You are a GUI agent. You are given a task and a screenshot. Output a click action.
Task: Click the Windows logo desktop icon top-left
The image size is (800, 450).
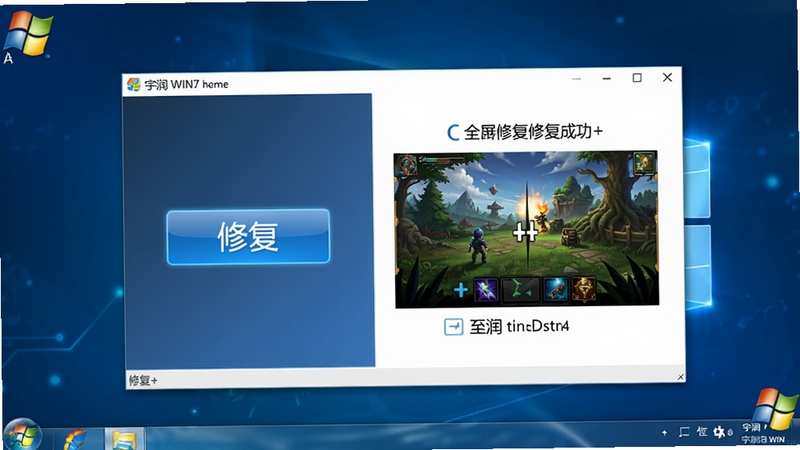coord(27,36)
